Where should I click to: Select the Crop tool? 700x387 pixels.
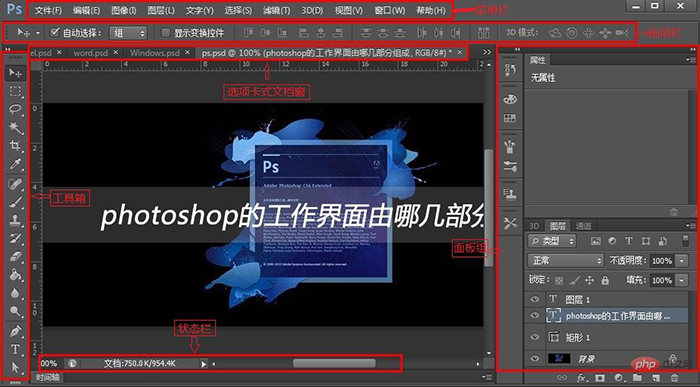tap(16, 146)
